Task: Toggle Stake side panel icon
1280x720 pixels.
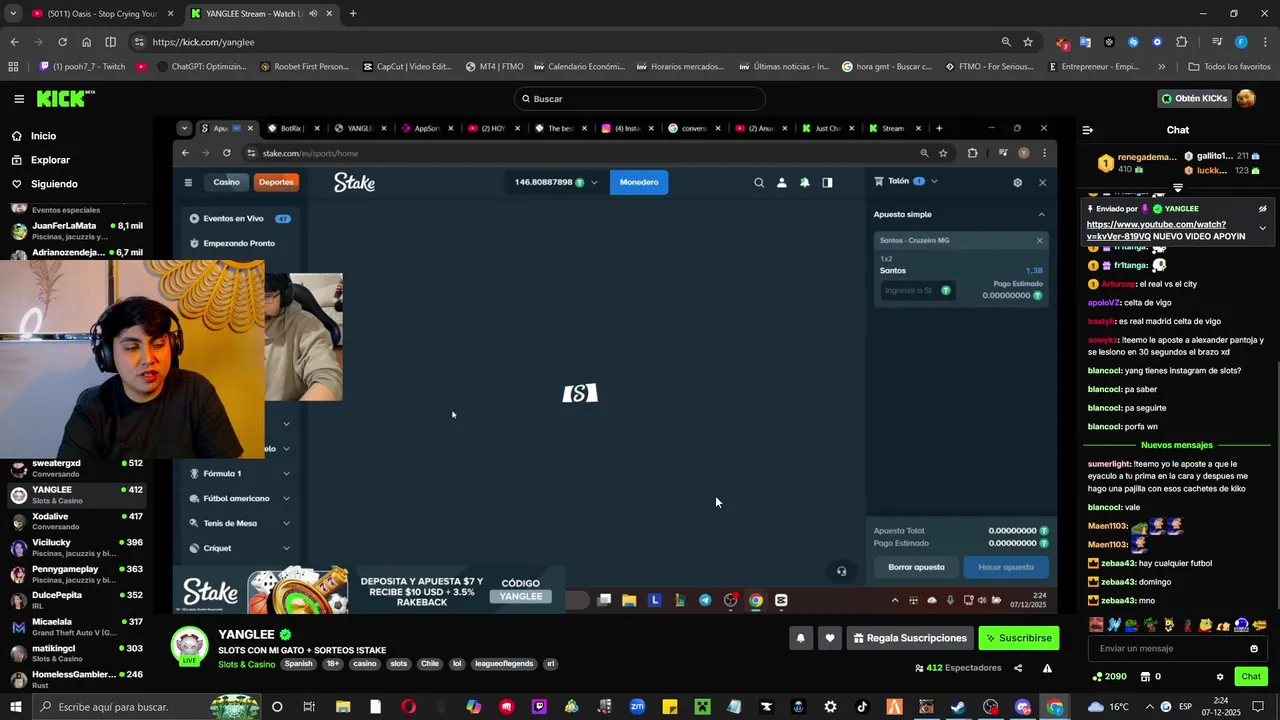Action: 827,182
